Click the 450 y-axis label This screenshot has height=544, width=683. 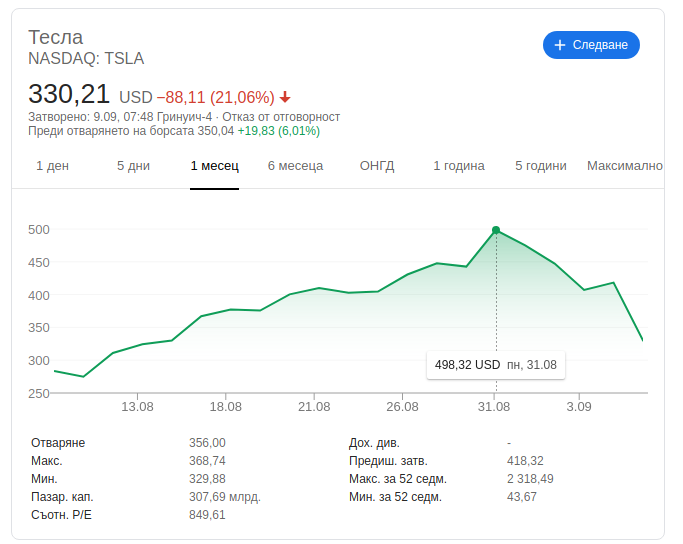coord(39,263)
